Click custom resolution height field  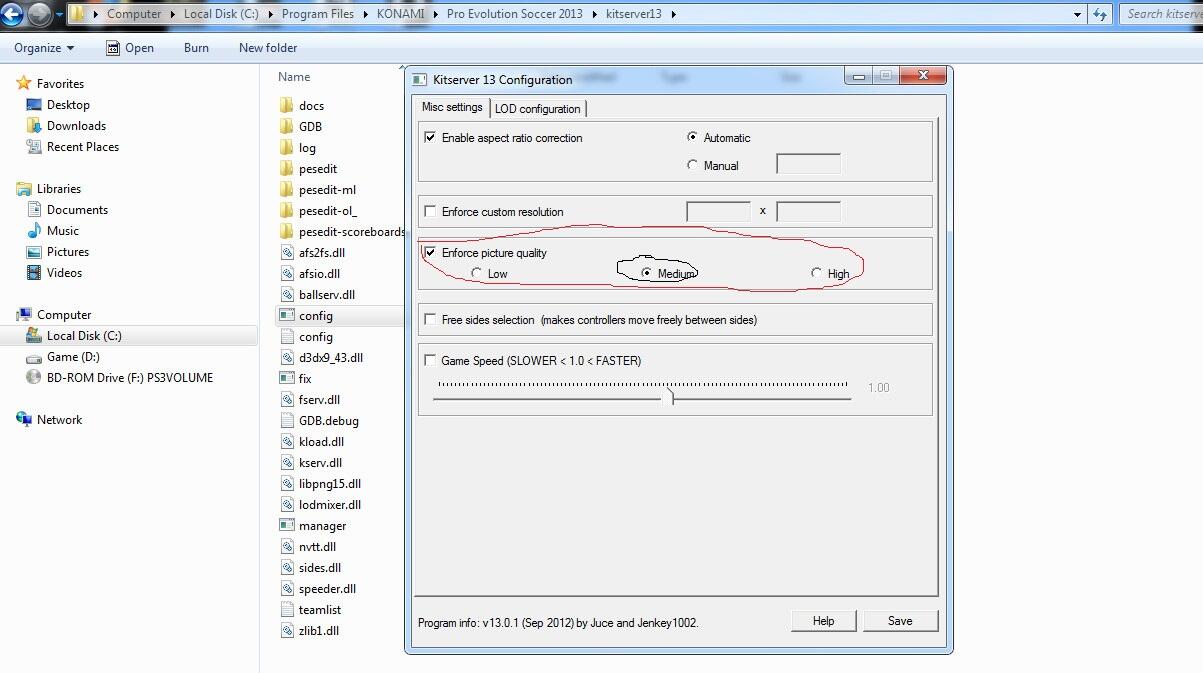pyautogui.click(x=808, y=211)
